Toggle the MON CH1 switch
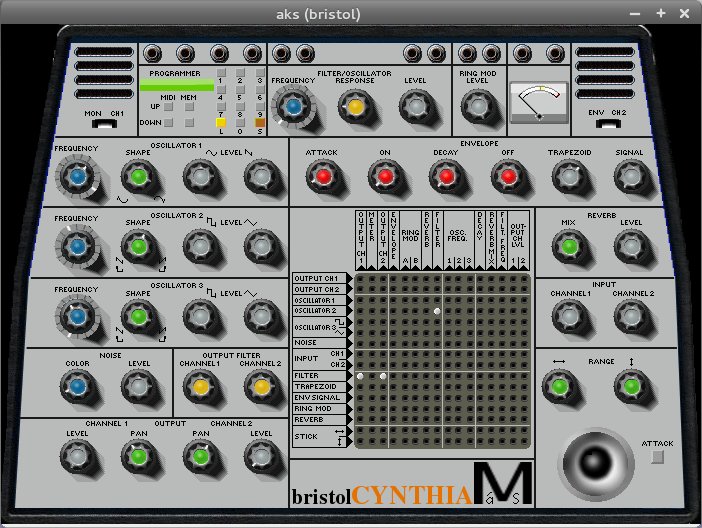702x528 pixels. pyautogui.click(x=104, y=124)
